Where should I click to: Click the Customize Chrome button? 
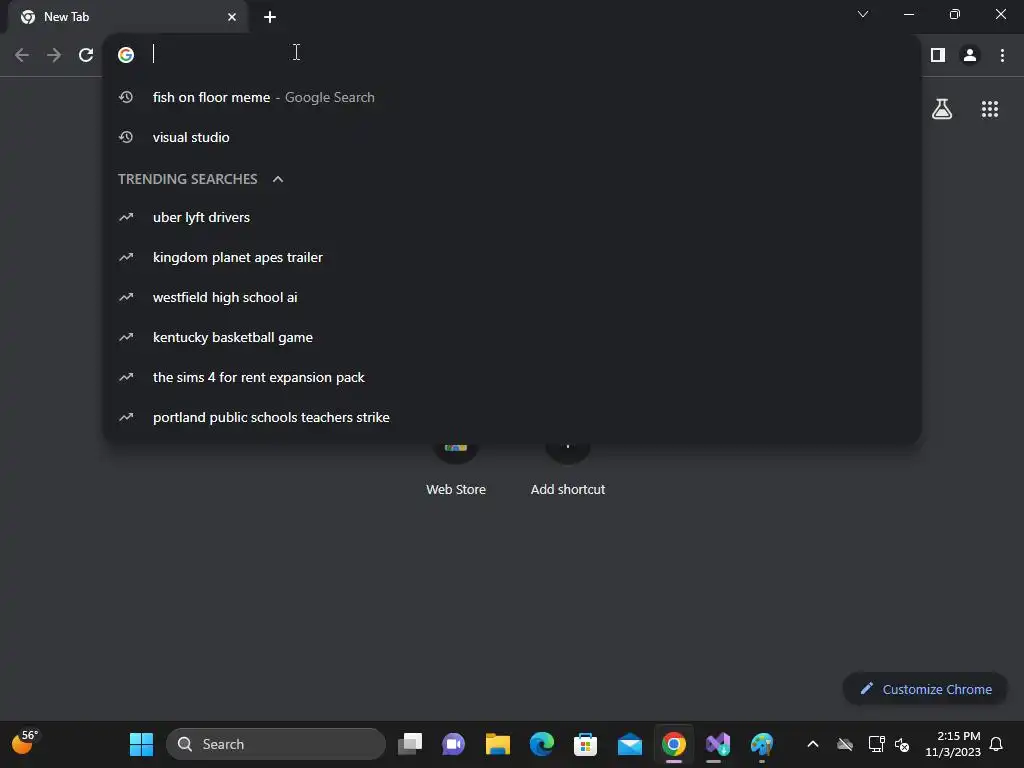pyautogui.click(x=925, y=689)
